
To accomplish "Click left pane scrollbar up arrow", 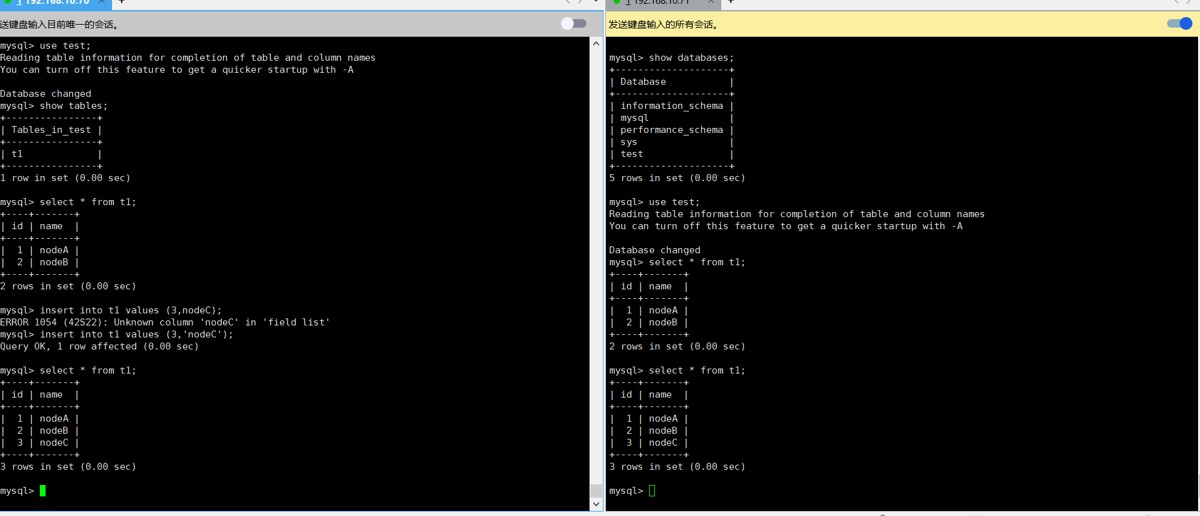I will pos(596,43).
